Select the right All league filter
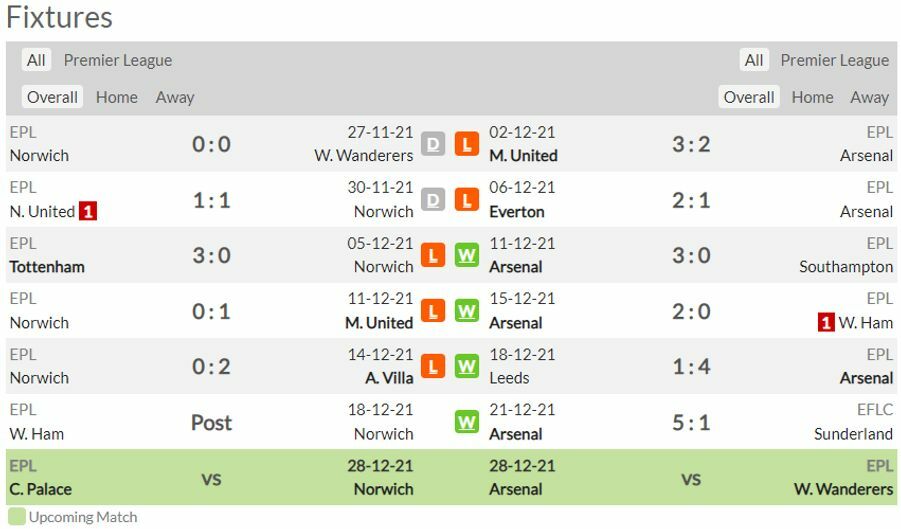 click(754, 60)
